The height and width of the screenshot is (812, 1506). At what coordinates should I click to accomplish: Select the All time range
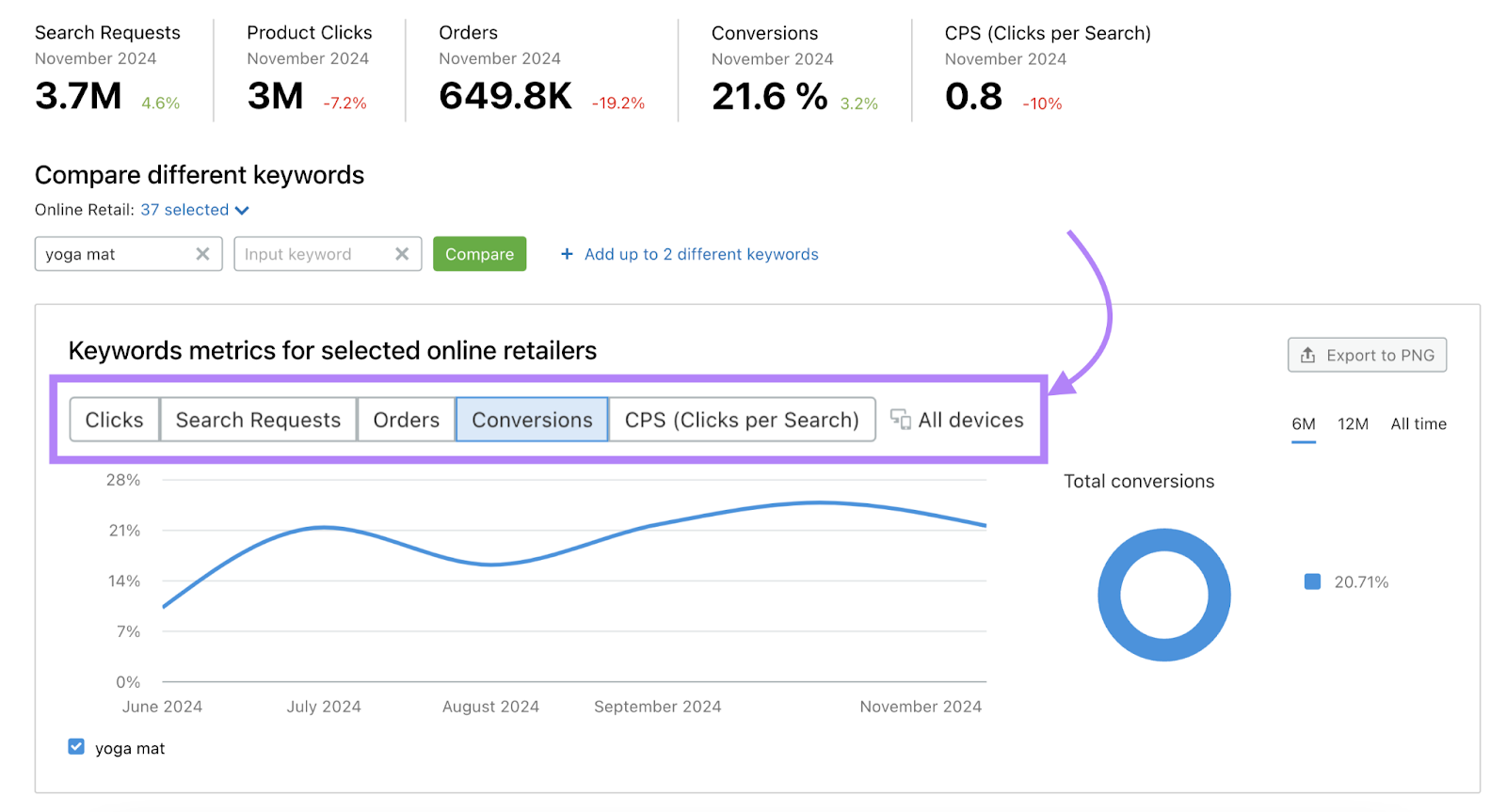point(1418,424)
